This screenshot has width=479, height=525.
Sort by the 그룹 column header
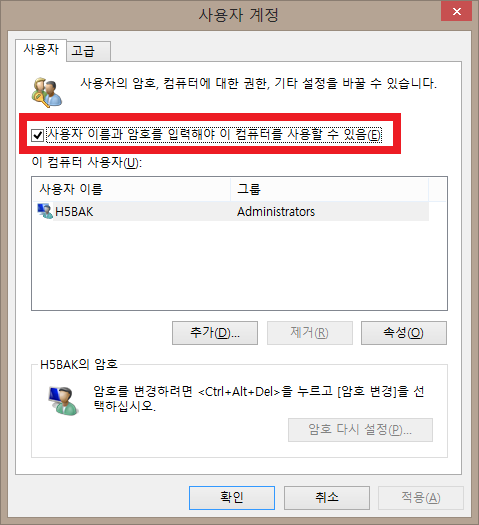click(329, 189)
